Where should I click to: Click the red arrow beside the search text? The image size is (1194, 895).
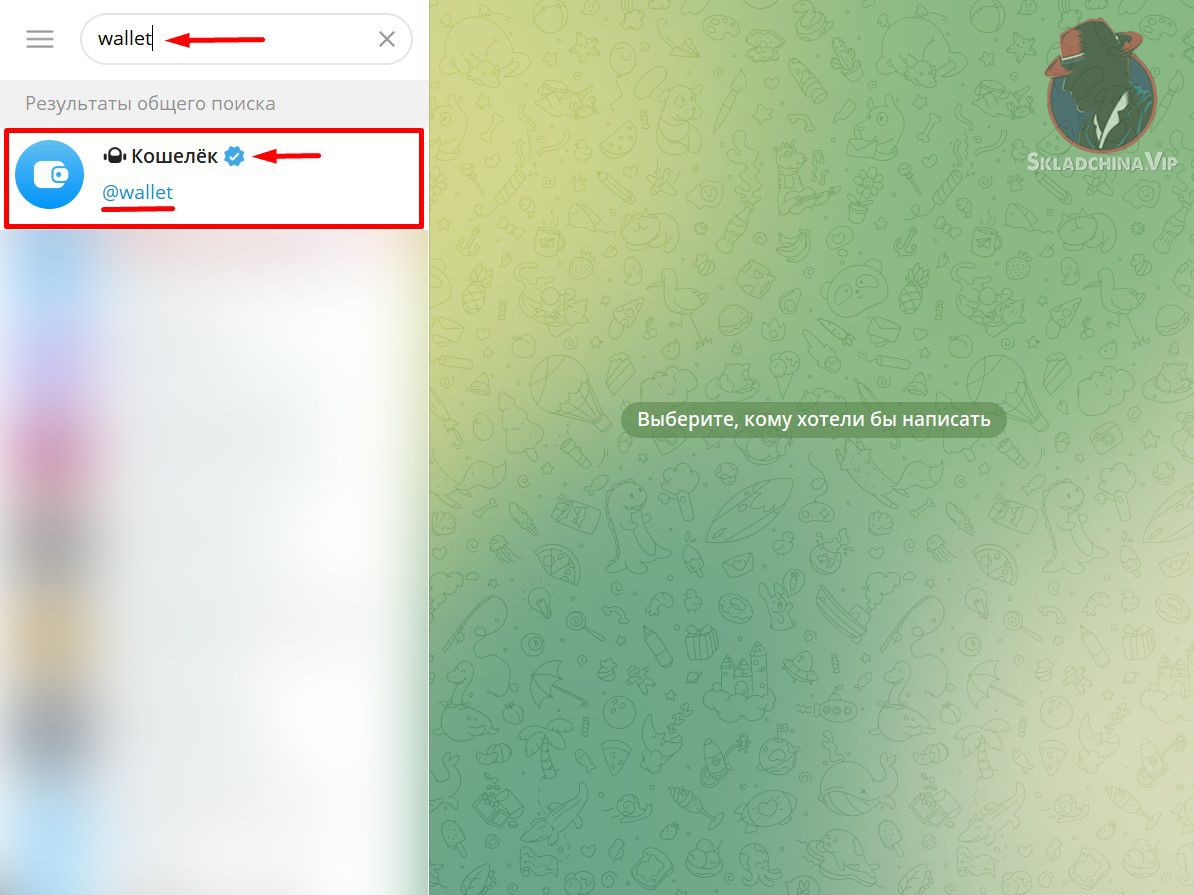pos(215,39)
